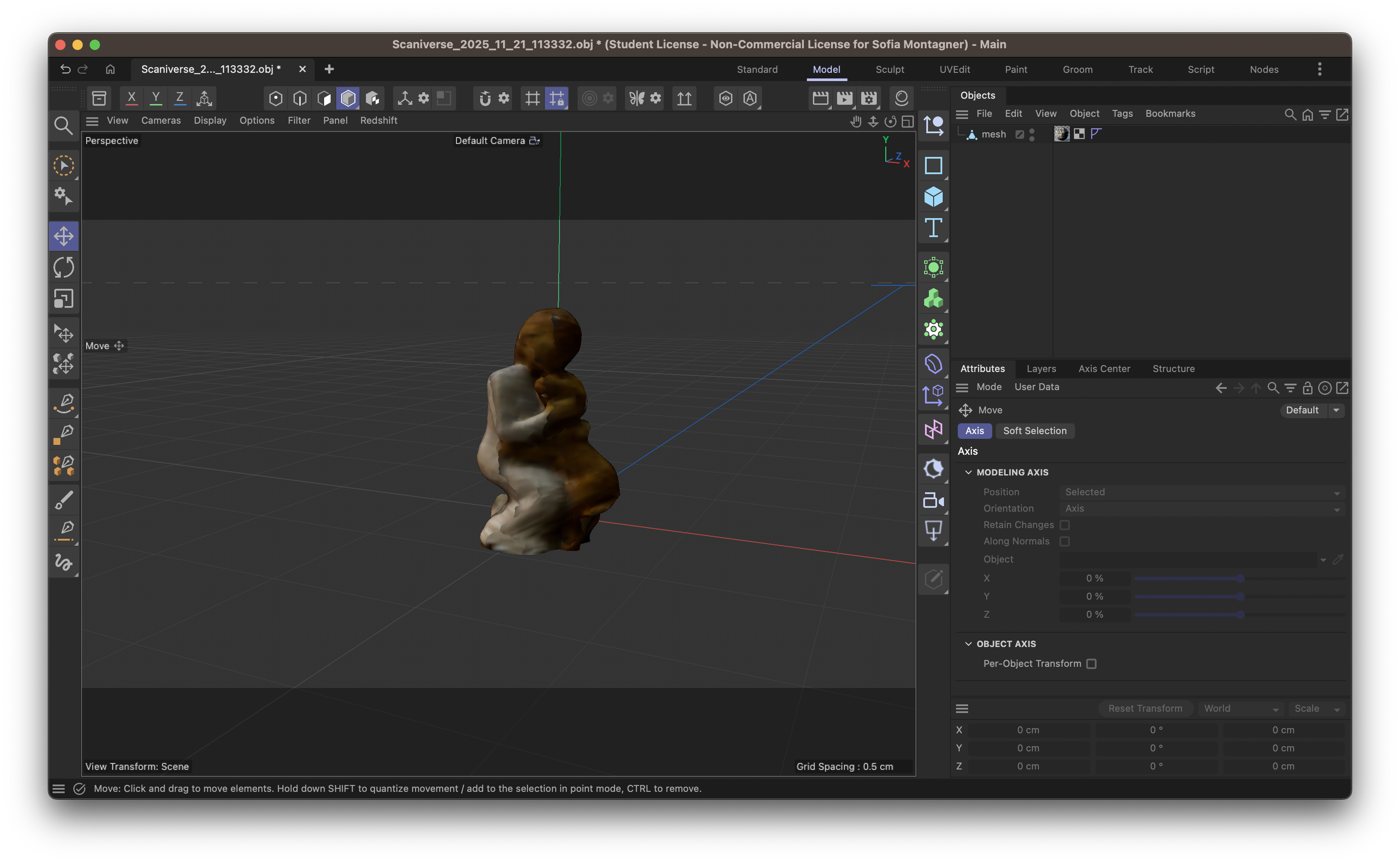The image size is (1400, 863).
Task: Activate the Live Selection tool
Action: click(x=64, y=166)
